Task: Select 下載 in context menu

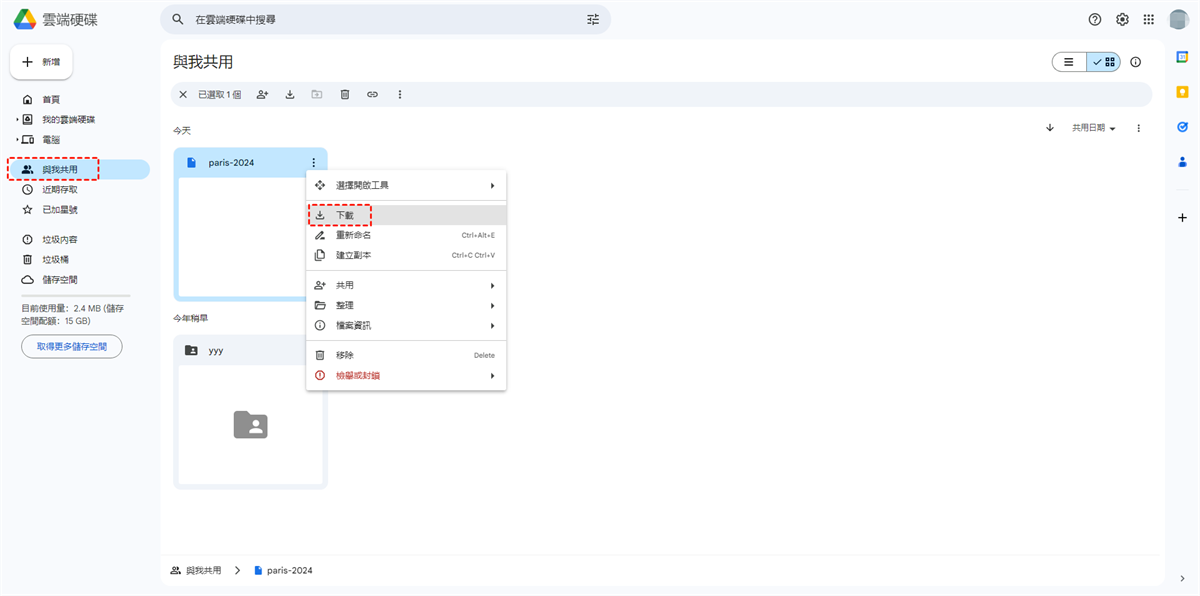Action: click(x=406, y=215)
